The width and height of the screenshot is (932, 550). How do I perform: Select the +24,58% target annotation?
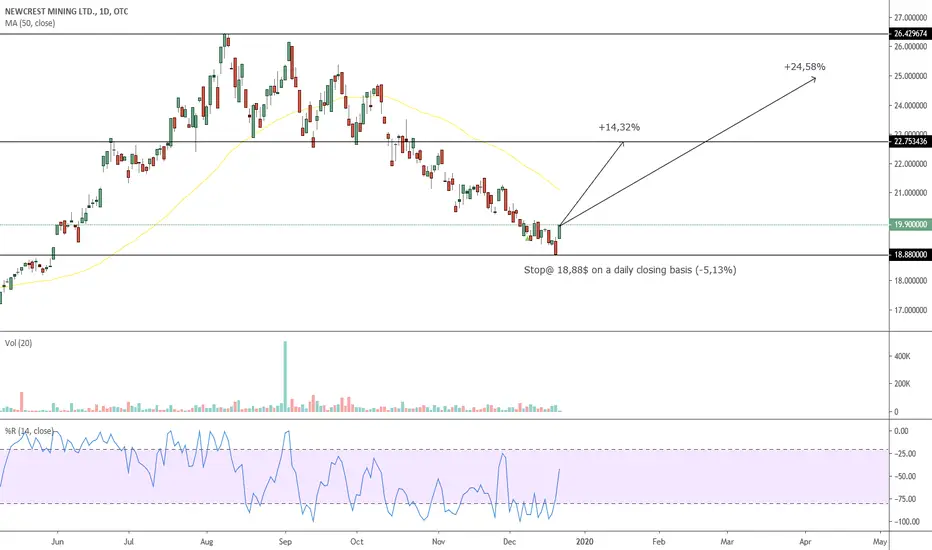(804, 67)
